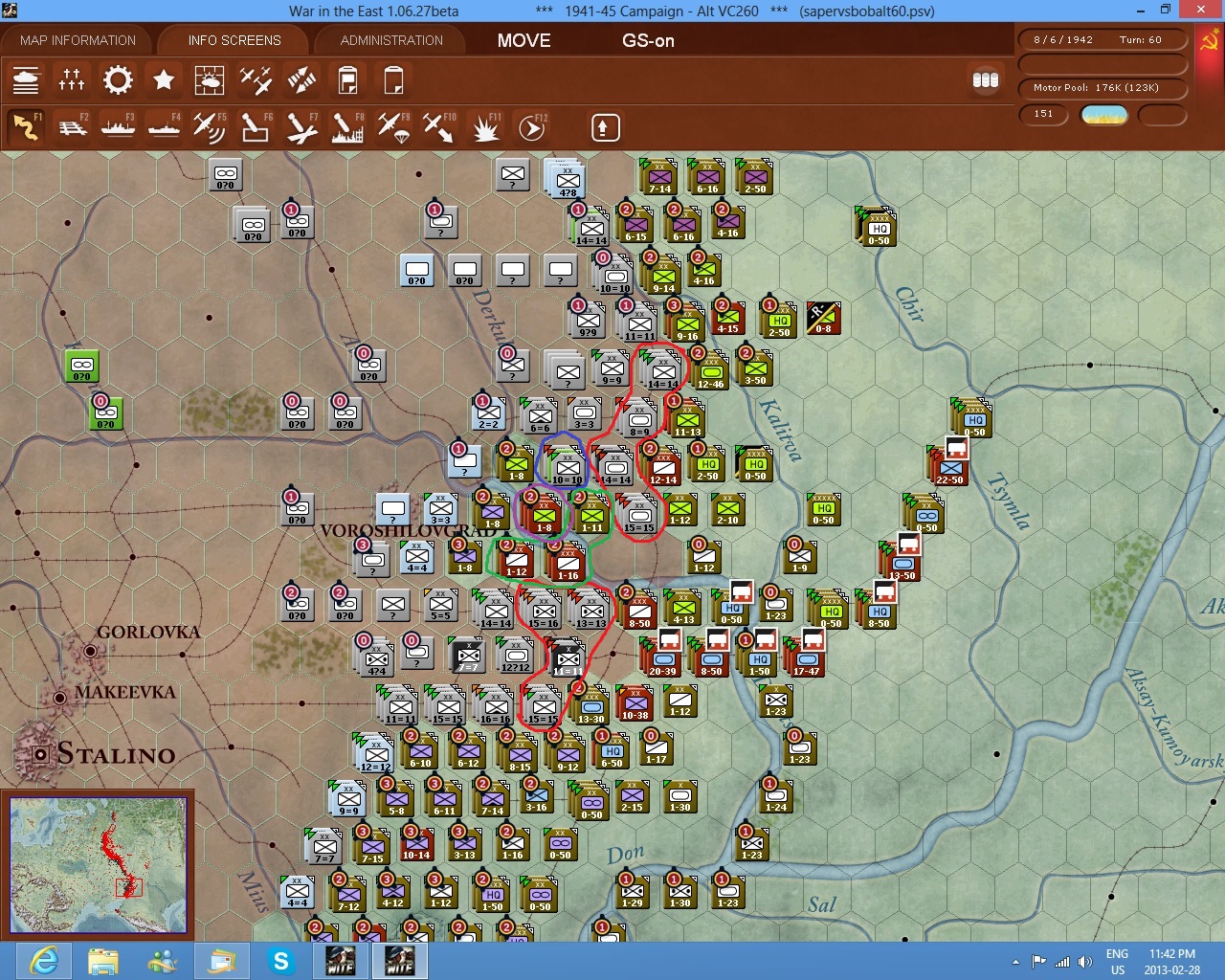1225x980 pixels.
Task: Click the blank clipboard icon
Action: [x=393, y=80]
